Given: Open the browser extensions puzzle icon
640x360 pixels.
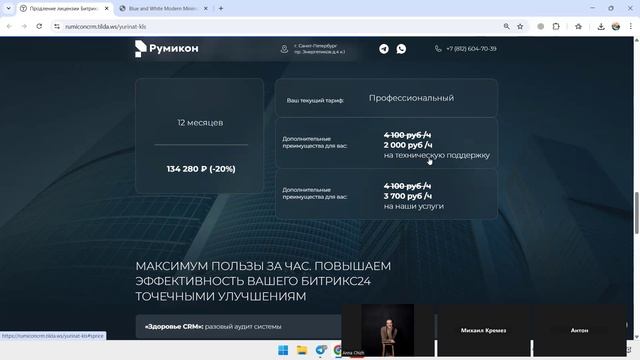Looking at the screenshot, I should point(556,26).
